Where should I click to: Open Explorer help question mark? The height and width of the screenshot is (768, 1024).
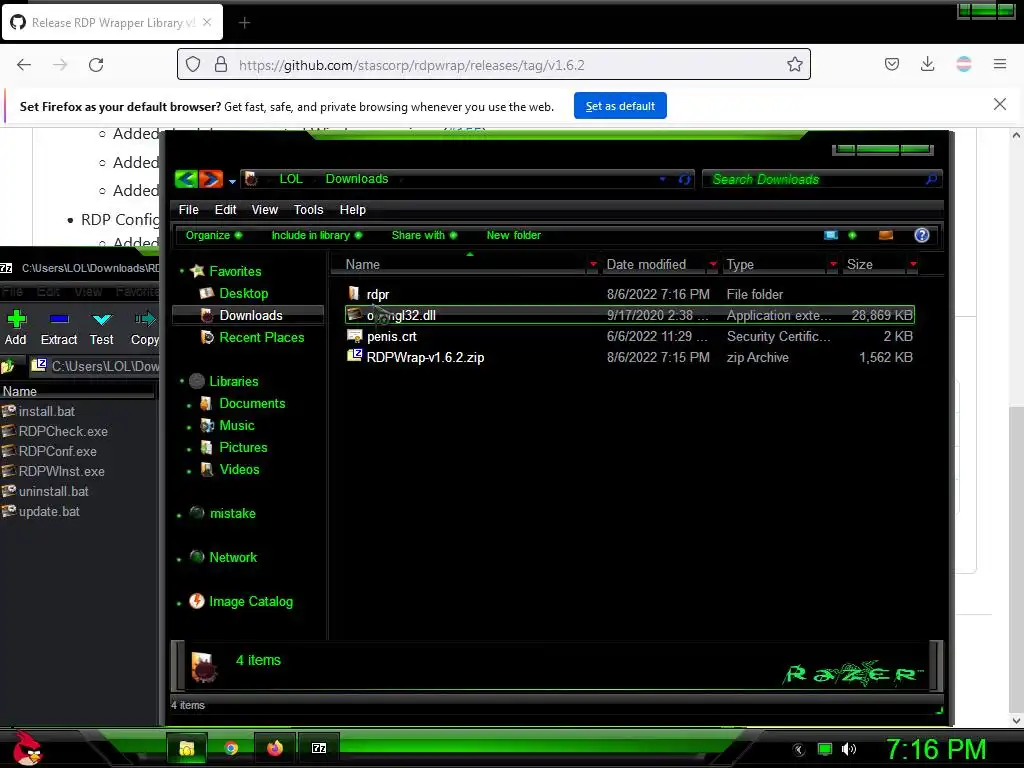pyautogui.click(x=921, y=235)
